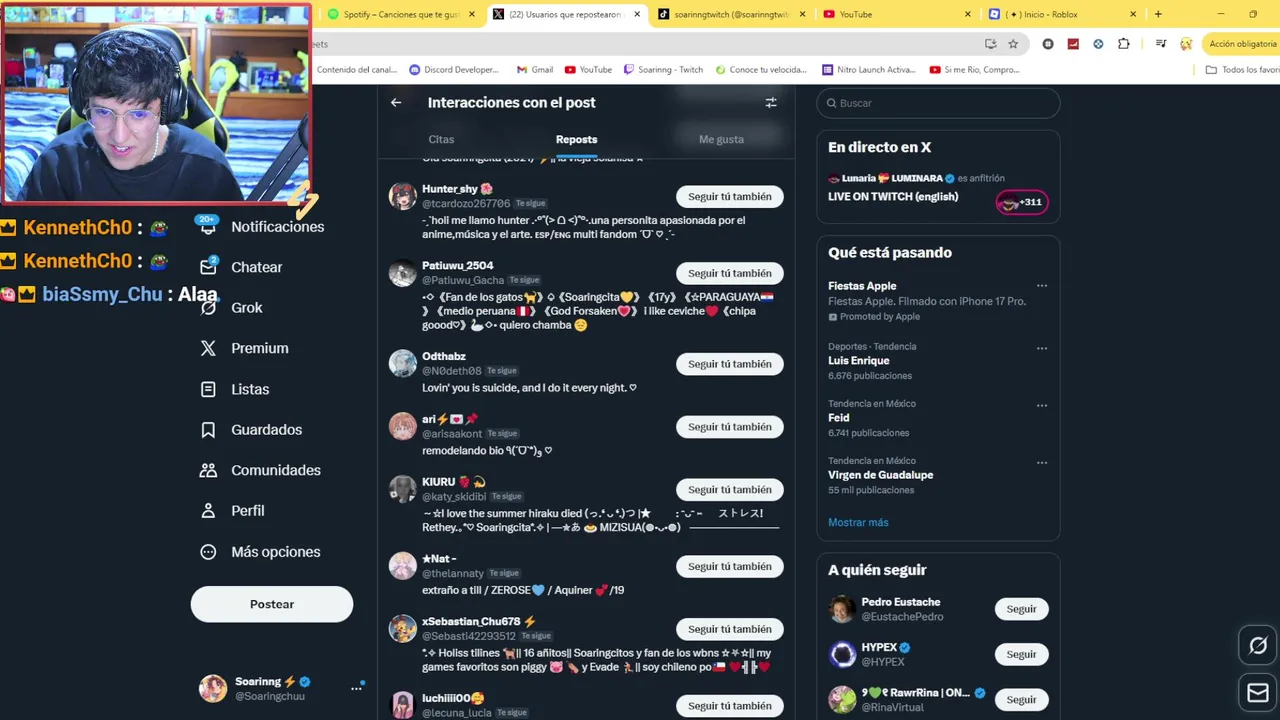Open the Comunidades people icon
Screen dimensions: 1280x720
[x=208, y=470]
